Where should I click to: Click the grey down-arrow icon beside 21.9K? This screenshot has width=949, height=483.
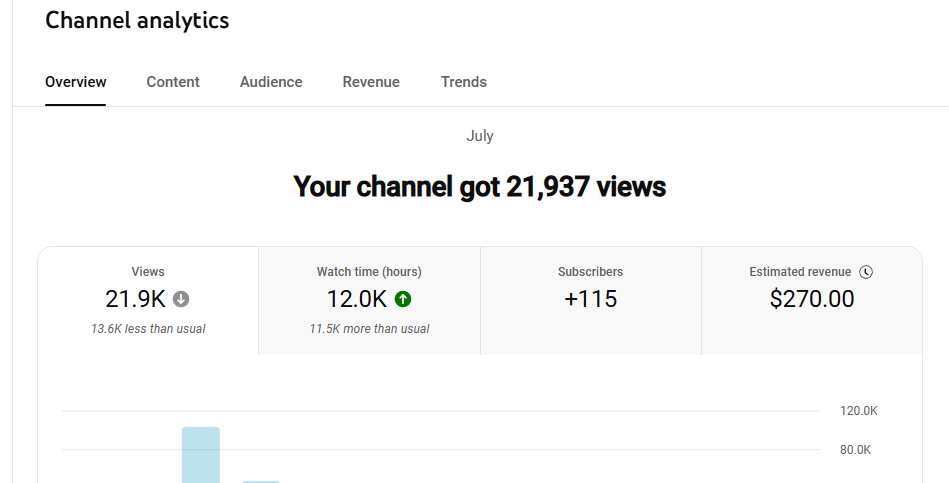click(x=181, y=299)
